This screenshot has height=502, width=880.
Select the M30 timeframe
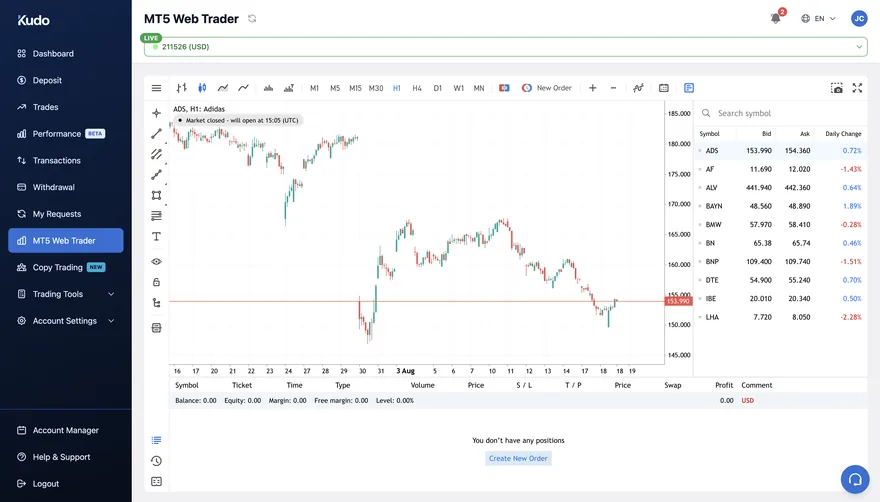[x=376, y=88]
